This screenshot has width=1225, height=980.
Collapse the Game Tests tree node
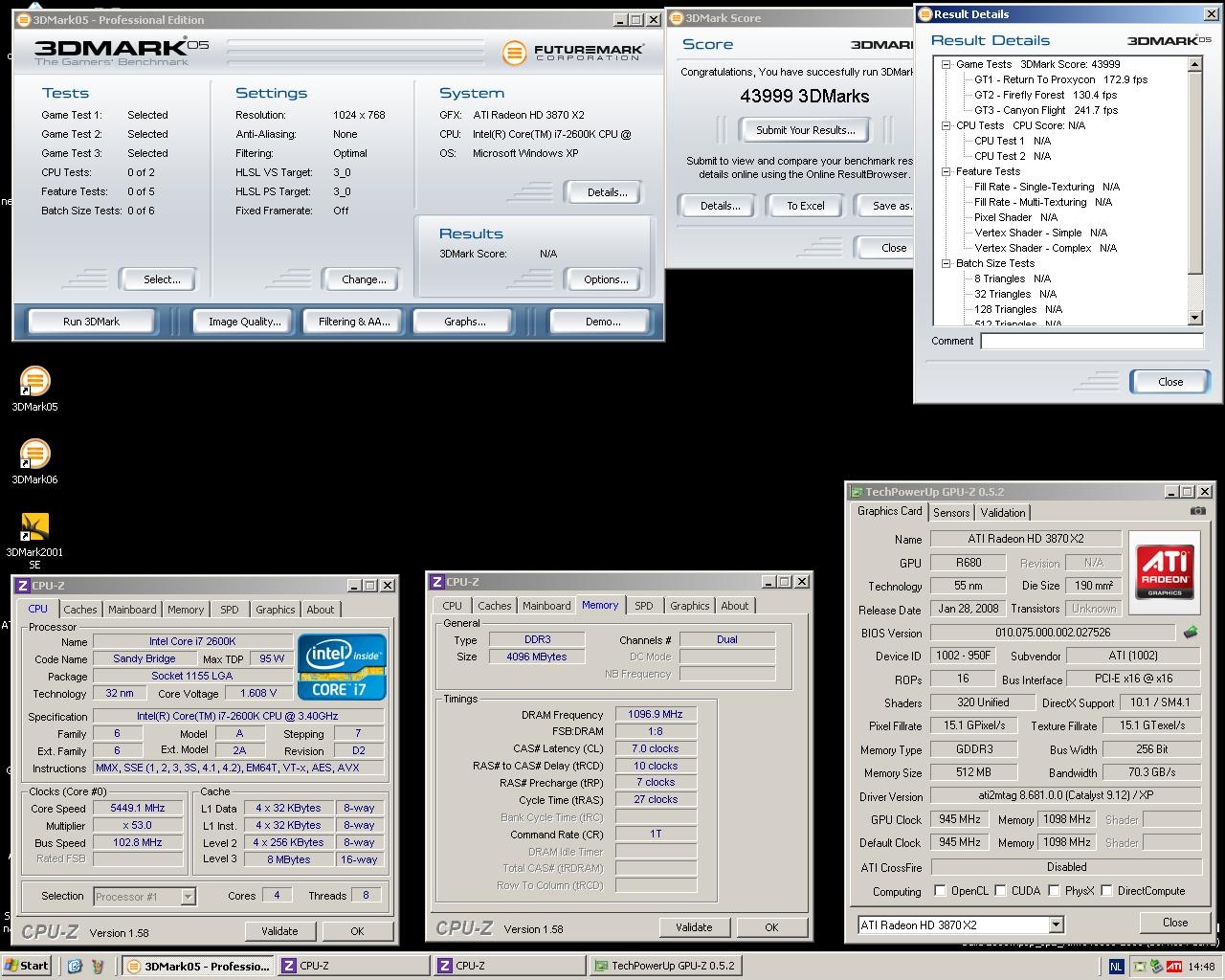[x=945, y=64]
